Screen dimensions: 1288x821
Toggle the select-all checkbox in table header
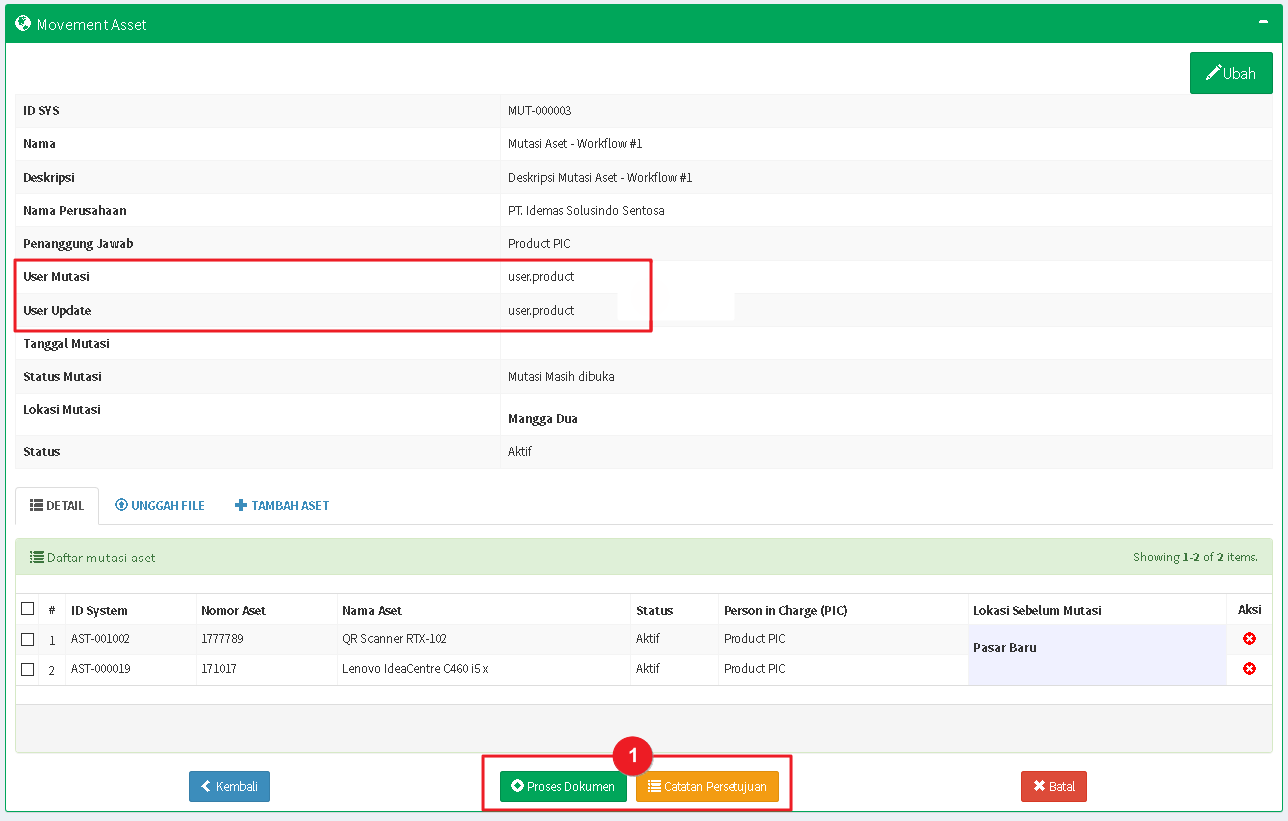28,609
